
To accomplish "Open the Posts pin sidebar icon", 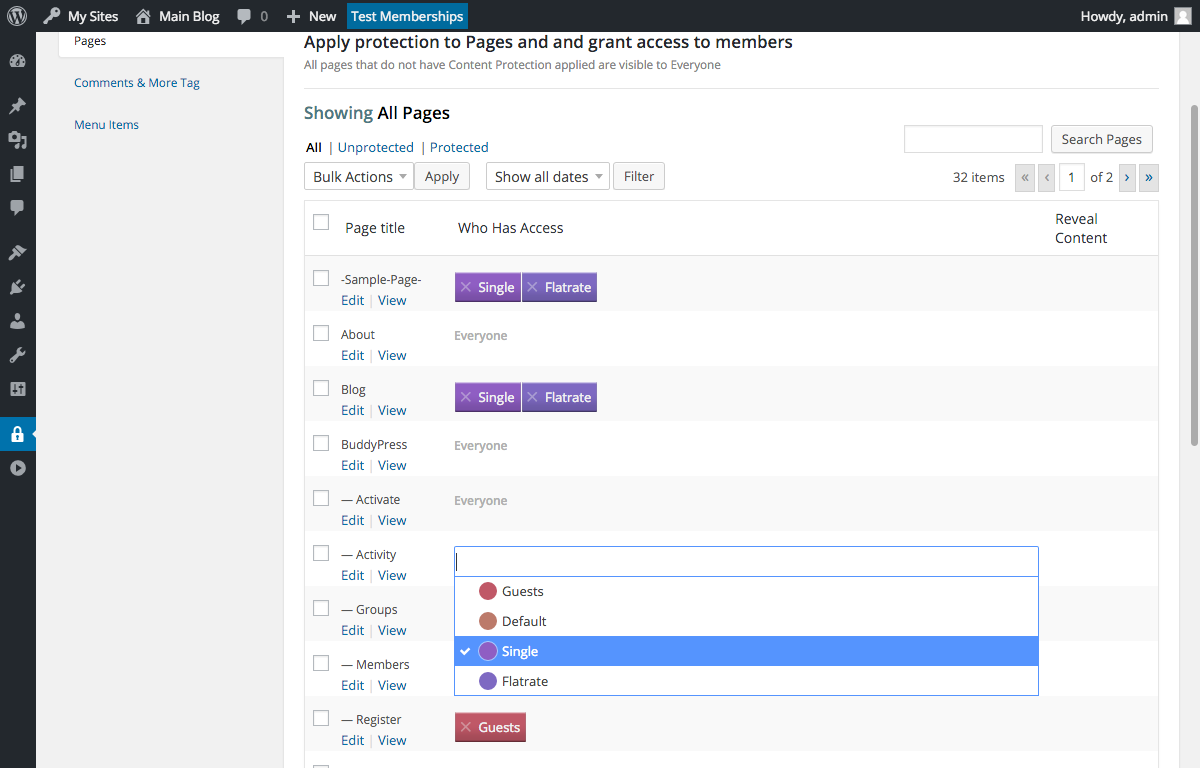I will (17, 106).
